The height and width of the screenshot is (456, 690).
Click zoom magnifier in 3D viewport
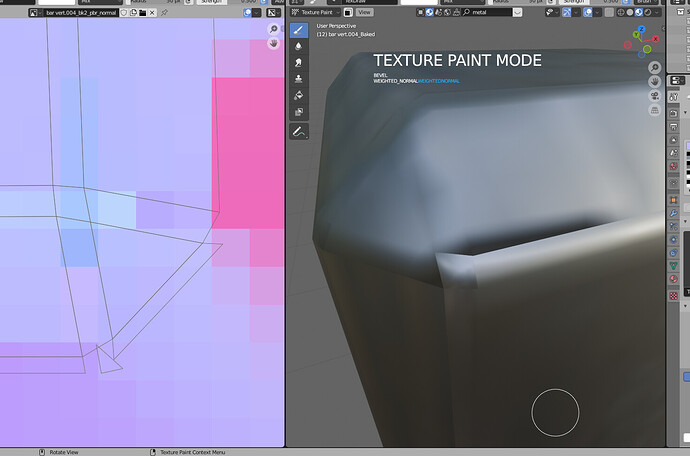point(655,67)
